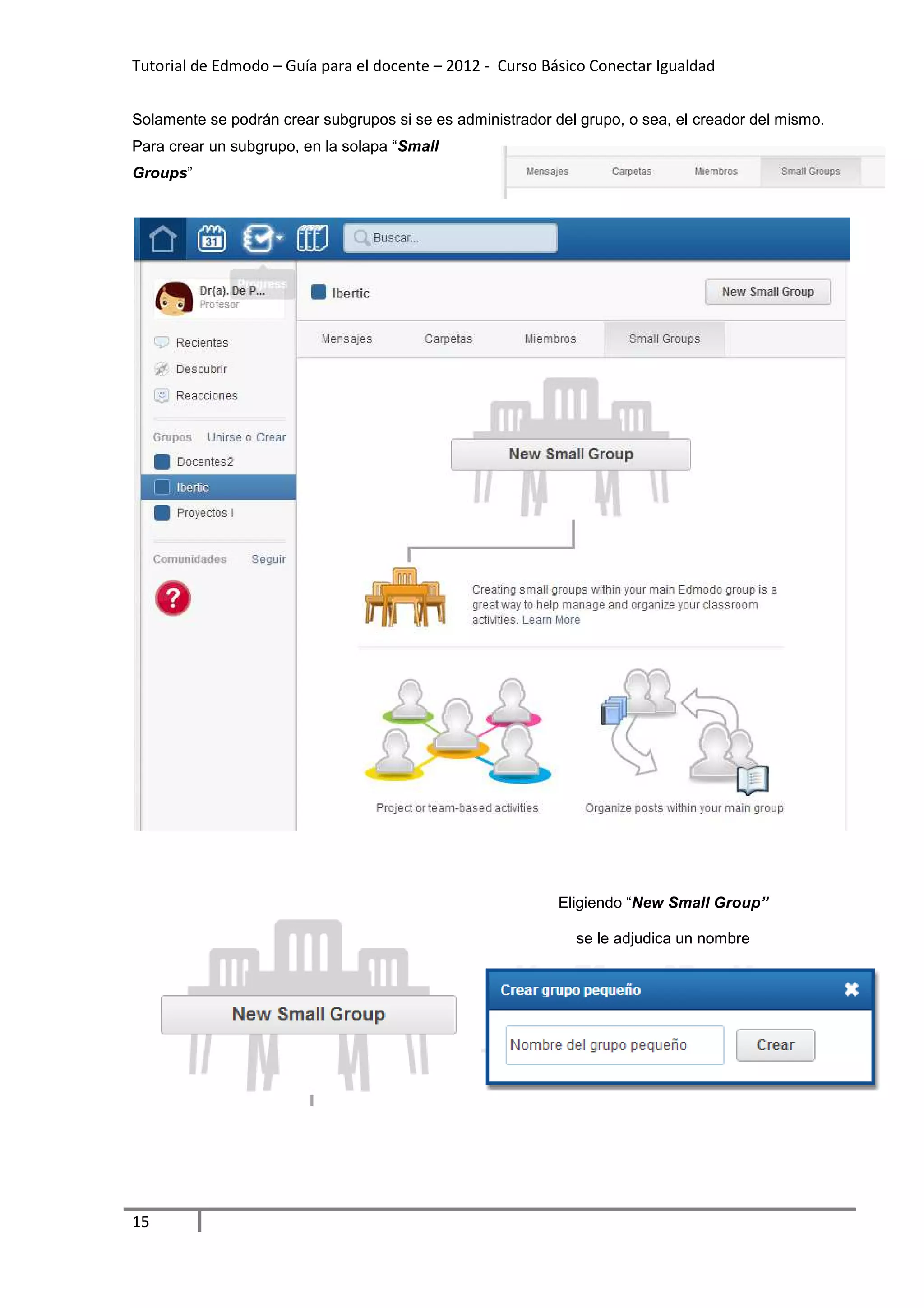Open the red help question mark icon

coord(173,598)
